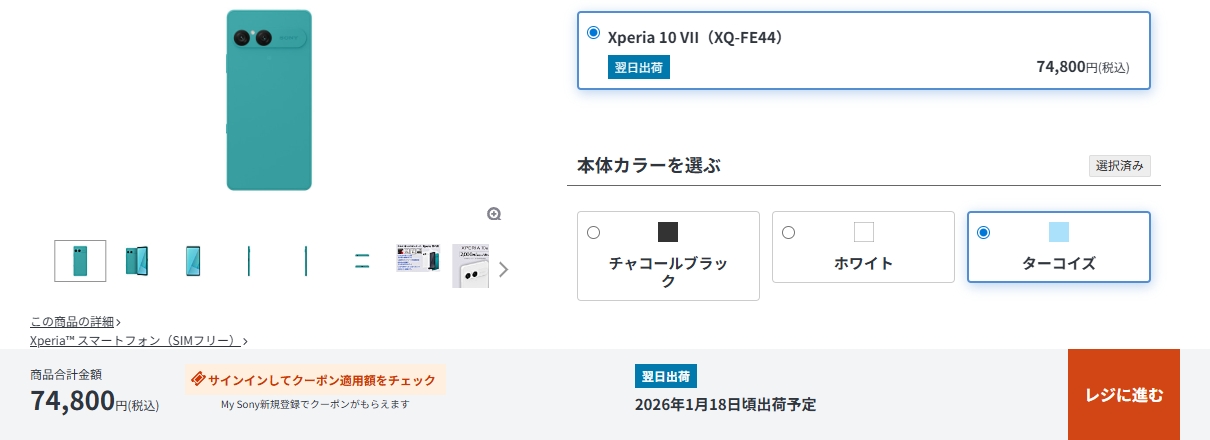Click the 選択済み badge beside color heading
This screenshot has width=1210, height=440.
click(1119, 166)
